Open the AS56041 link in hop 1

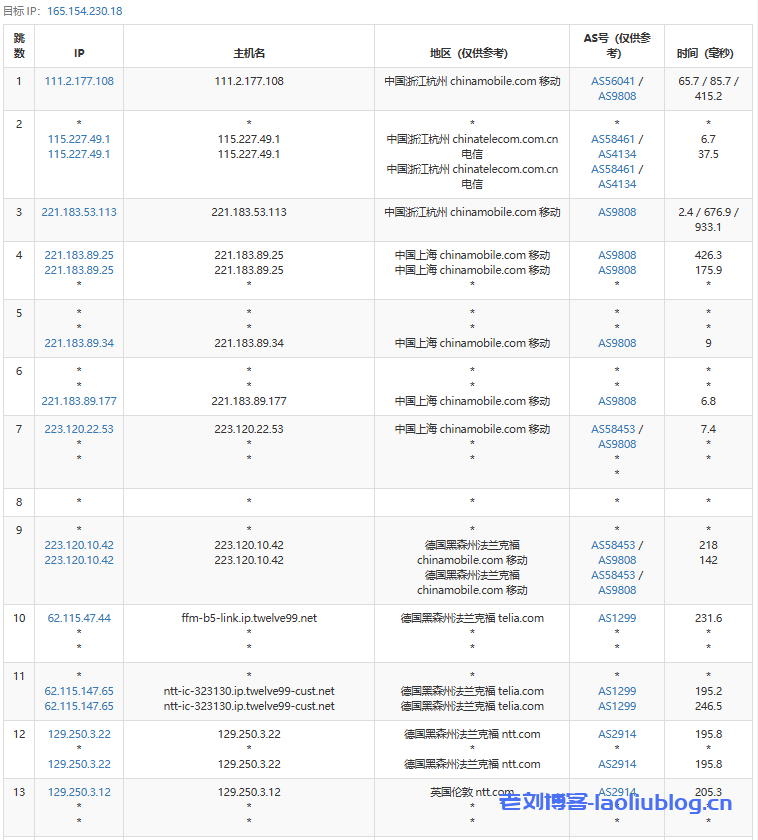click(612, 81)
